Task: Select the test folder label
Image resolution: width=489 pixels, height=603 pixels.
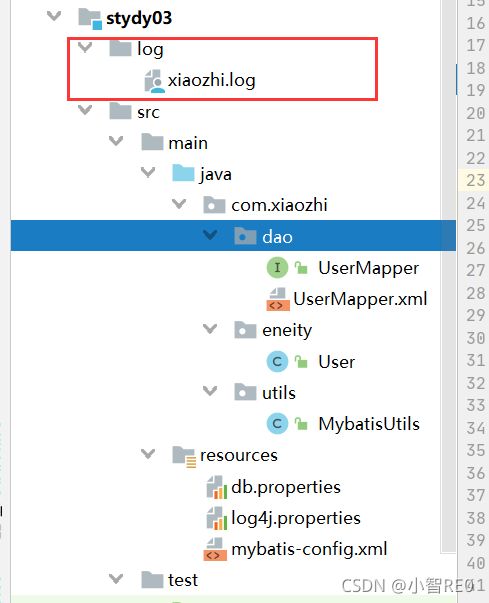Action: pyautogui.click(x=183, y=580)
